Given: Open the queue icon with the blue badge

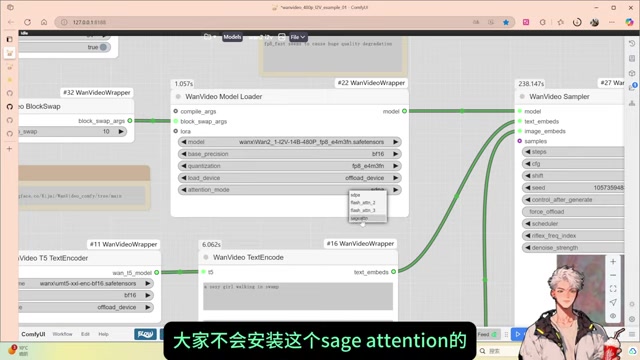Looking at the screenshot, I should click(x=632, y=87).
